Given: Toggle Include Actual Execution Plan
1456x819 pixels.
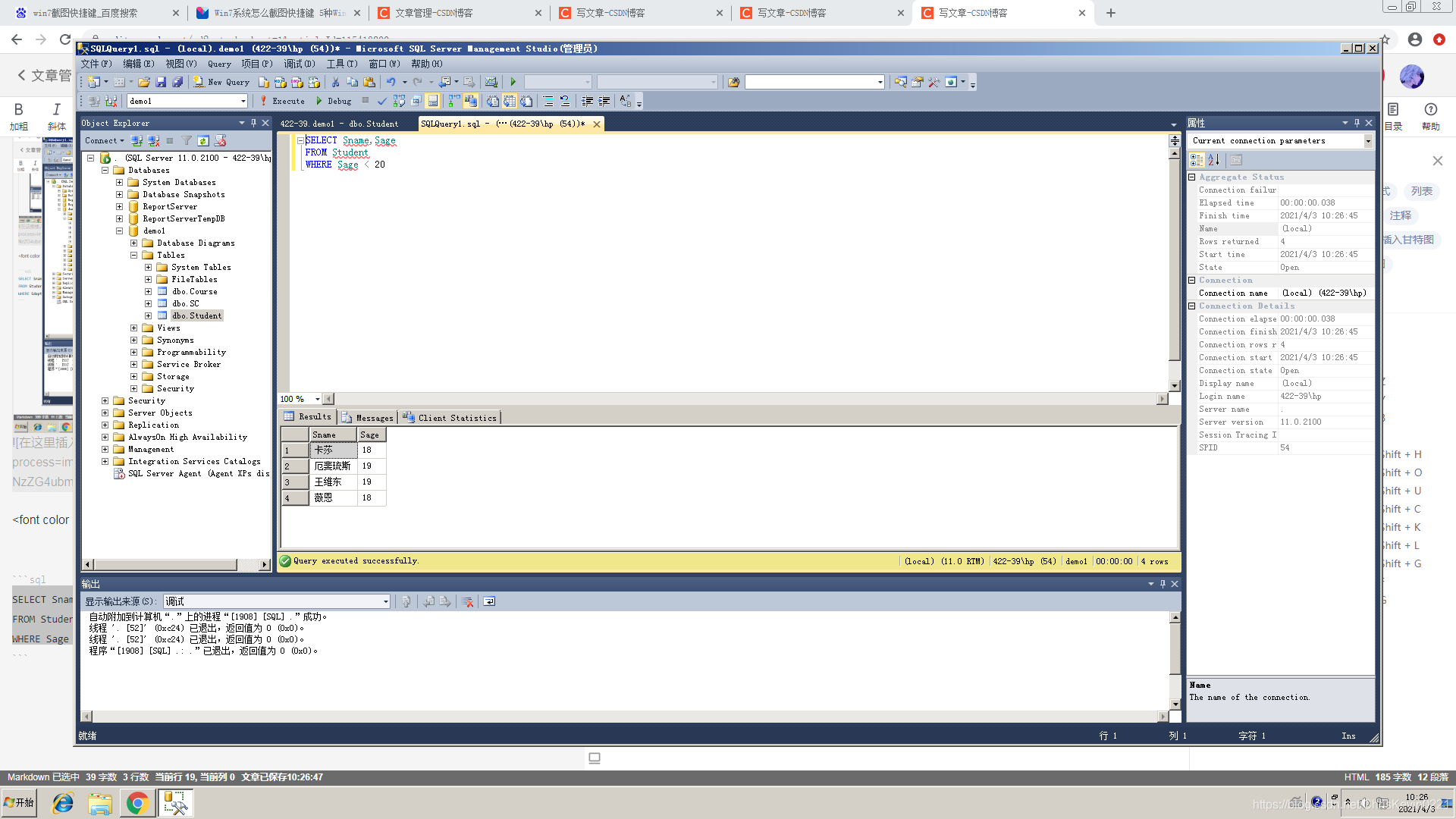Looking at the screenshot, I should [454, 101].
